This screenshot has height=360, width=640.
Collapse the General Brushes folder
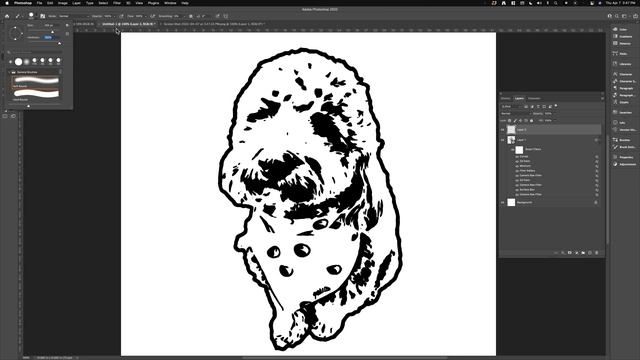point(10,72)
